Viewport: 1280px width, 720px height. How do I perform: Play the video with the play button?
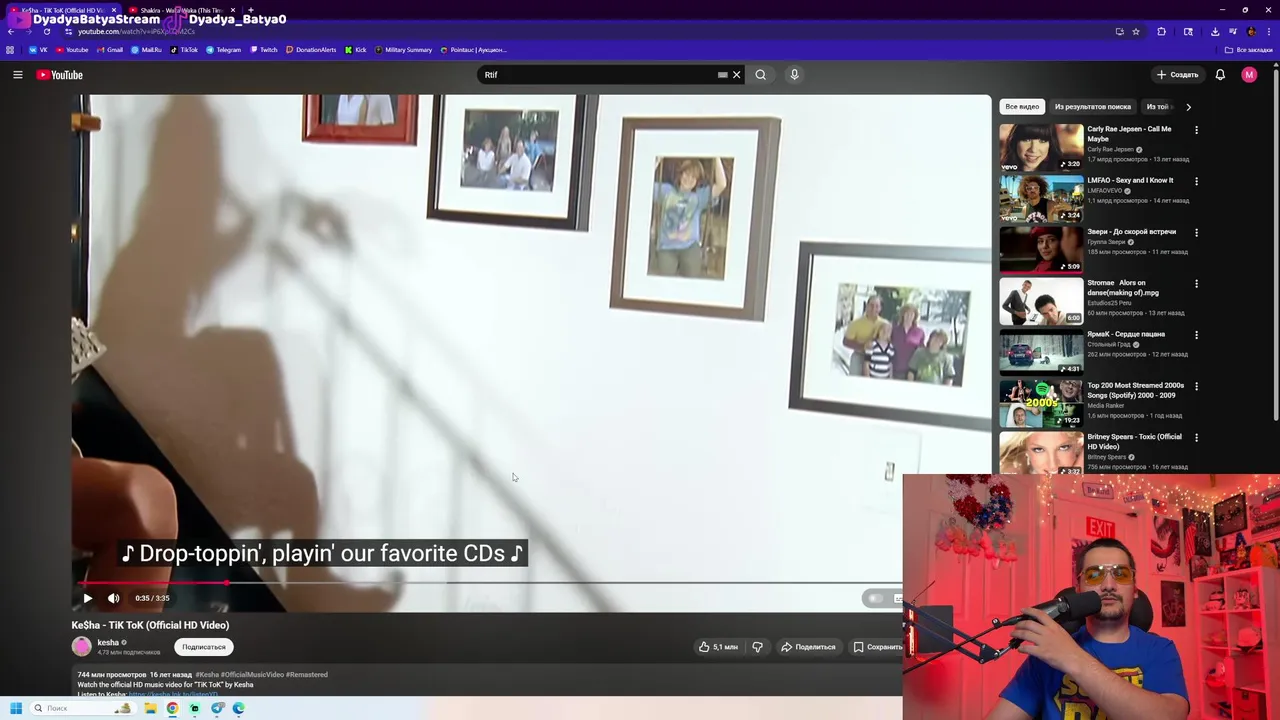(87, 598)
